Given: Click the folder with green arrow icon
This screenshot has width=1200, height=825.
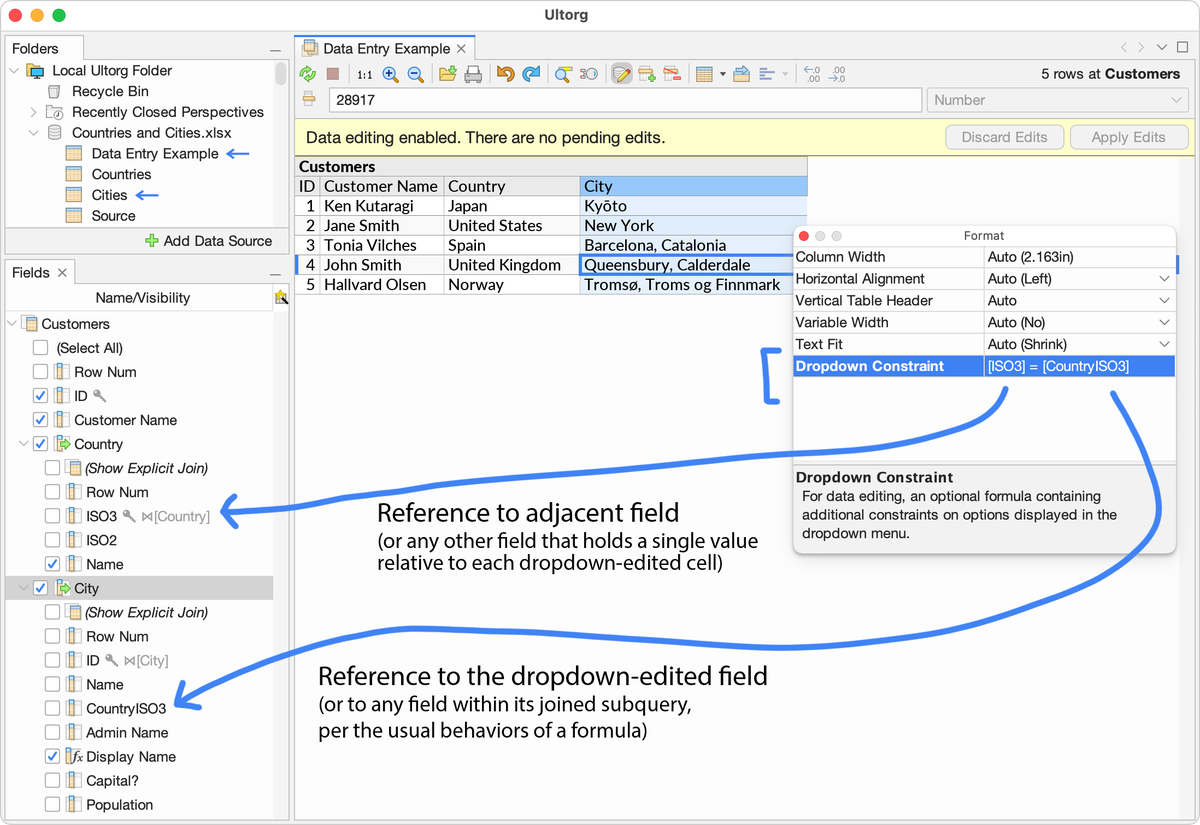Looking at the screenshot, I should click(447, 74).
